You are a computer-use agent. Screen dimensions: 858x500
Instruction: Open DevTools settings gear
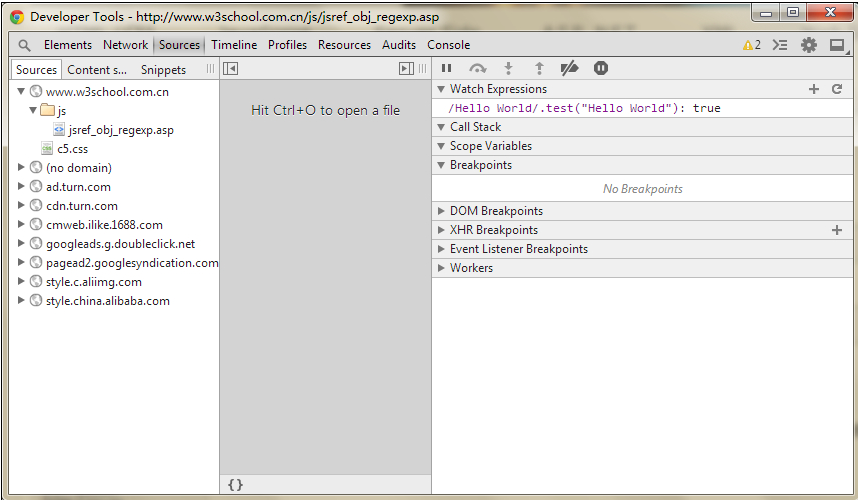(808, 45)
